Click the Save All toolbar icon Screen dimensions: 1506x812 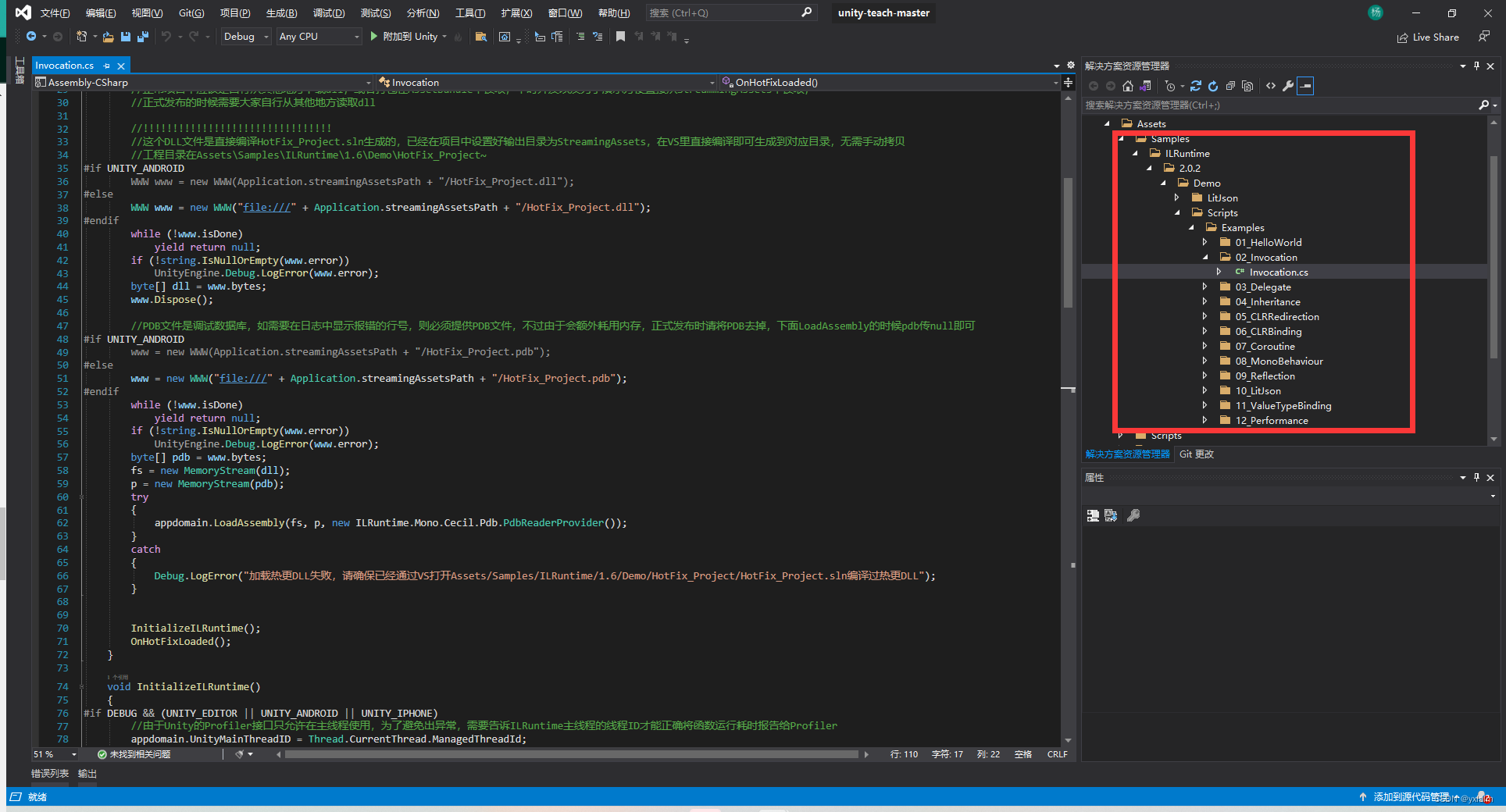click(142, 37)
